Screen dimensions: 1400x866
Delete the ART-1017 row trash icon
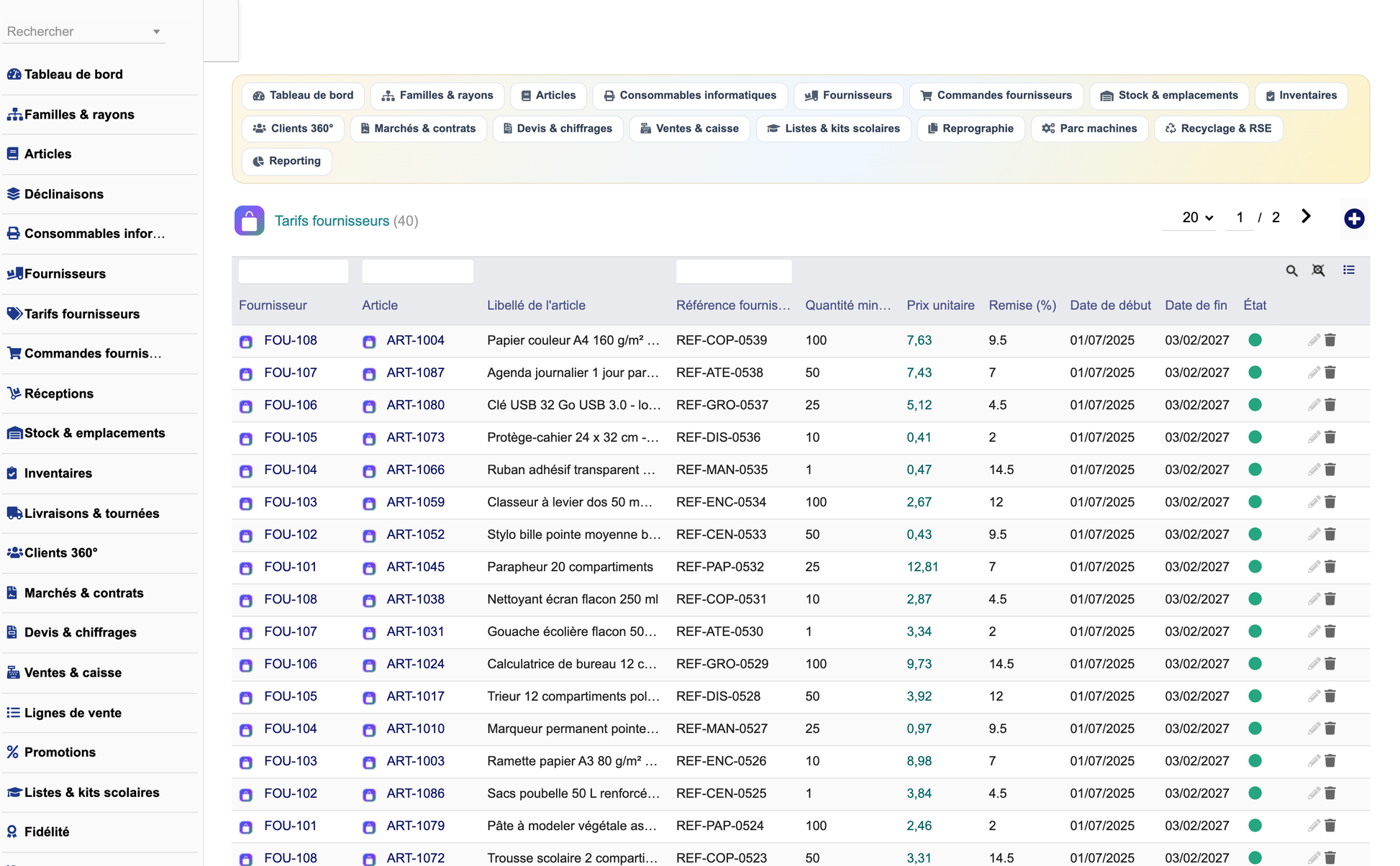pyautogui.click(x=1330, y=696)
